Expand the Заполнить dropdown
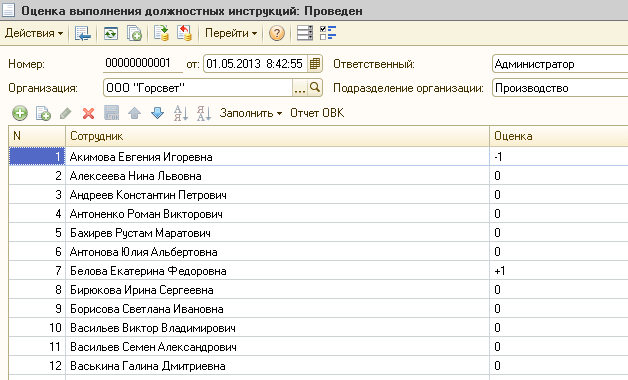Image resolution: width=628 pixels, height=380 pixels. (250, 113)
